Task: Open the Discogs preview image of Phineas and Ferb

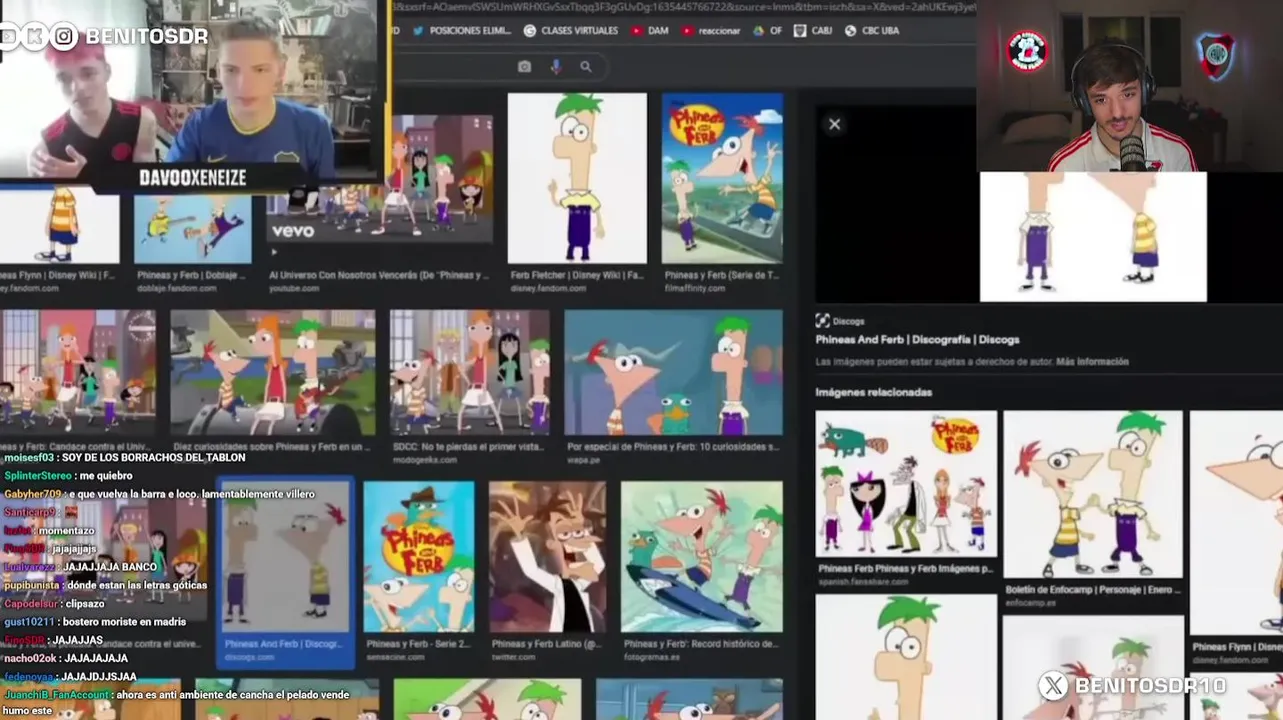Action: tap(1093, 237)
